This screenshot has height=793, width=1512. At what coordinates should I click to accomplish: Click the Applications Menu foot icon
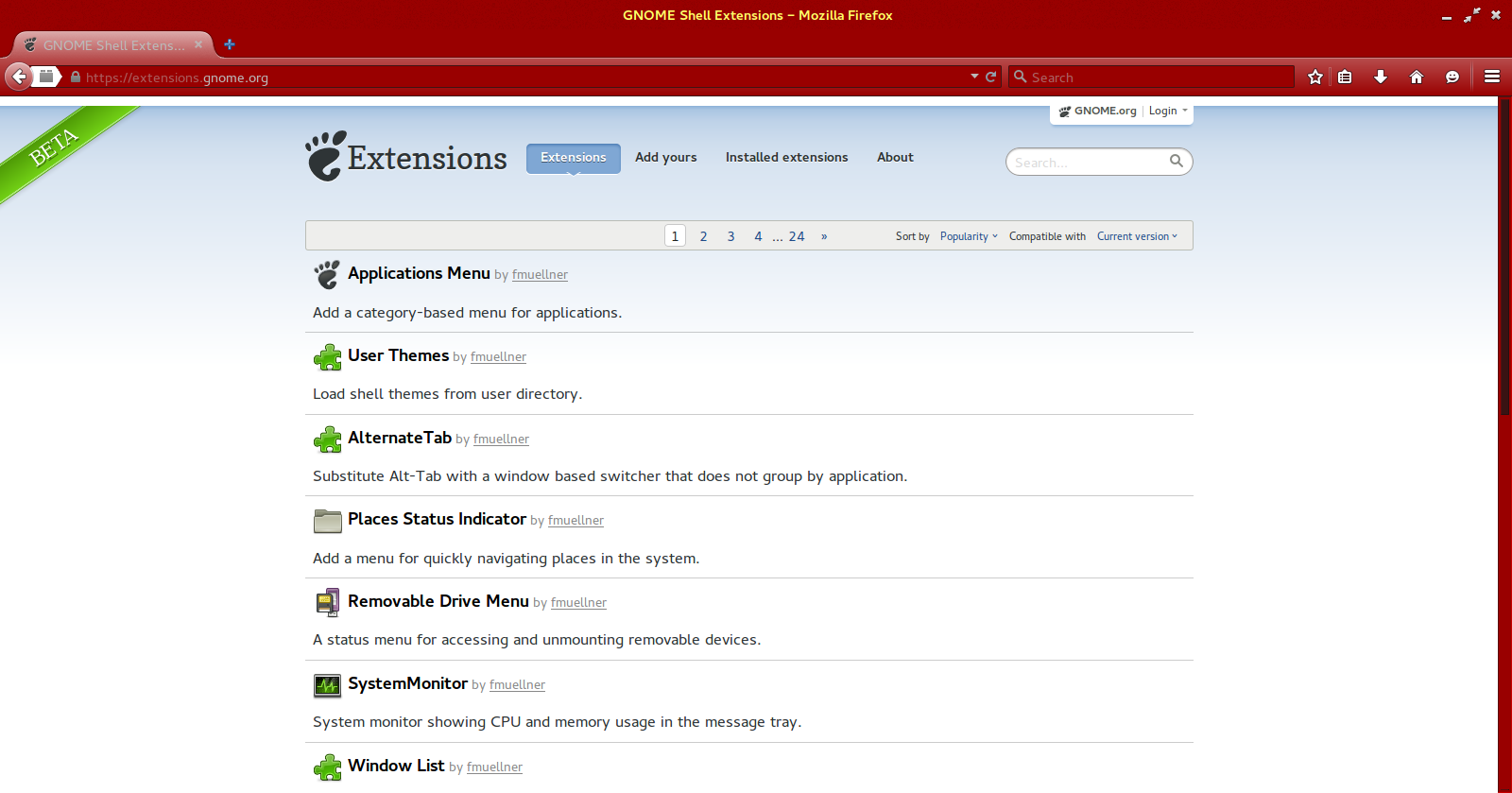tap(327, 274)
